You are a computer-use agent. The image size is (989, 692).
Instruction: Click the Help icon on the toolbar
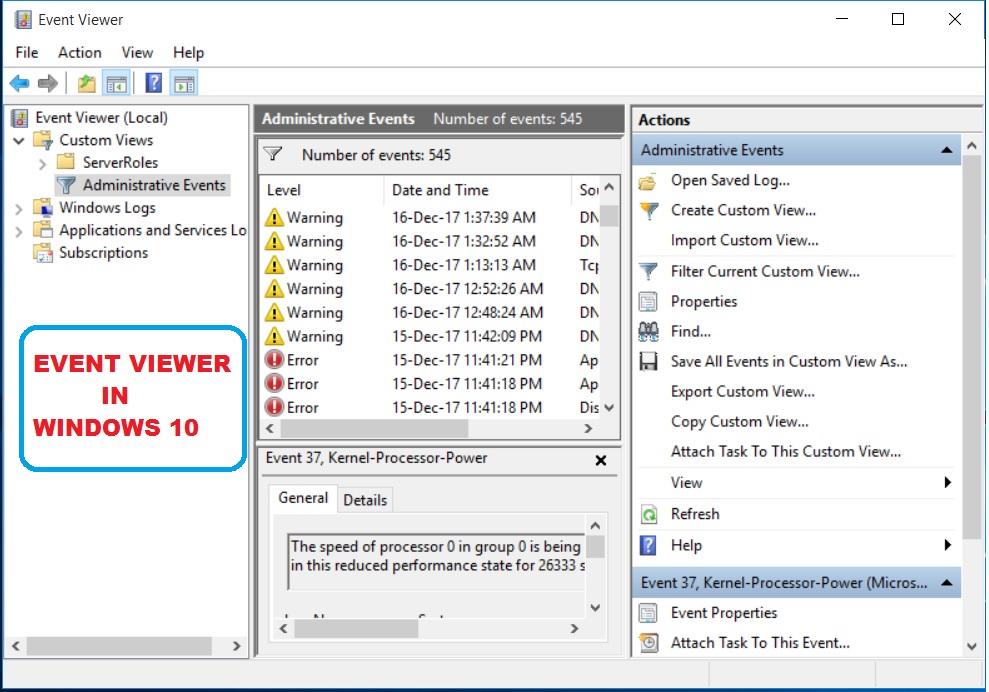(x=152, y=81)
